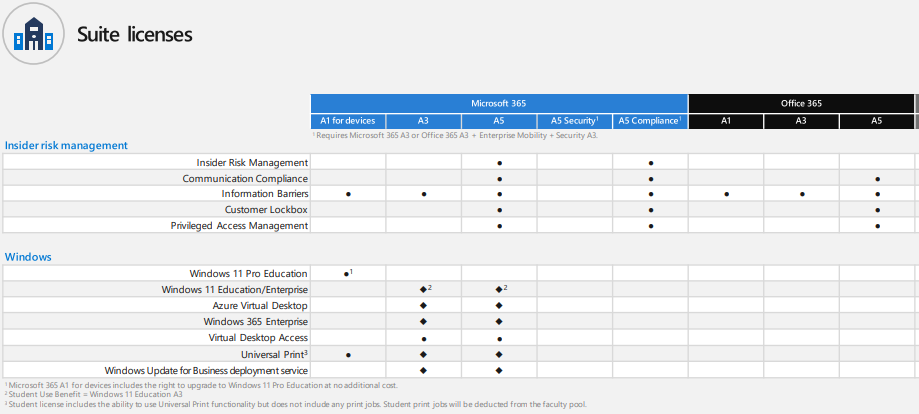Select the Virtual Desktop Access row label
This screenshot has width=919, height=414.
[x=258, y=338]
